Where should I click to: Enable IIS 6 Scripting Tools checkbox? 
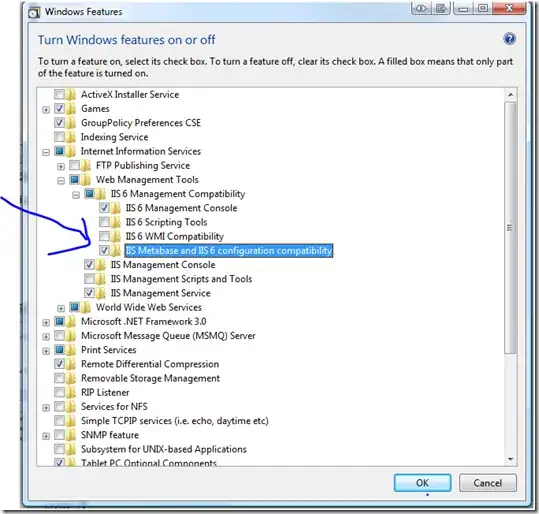pos(104,222)
